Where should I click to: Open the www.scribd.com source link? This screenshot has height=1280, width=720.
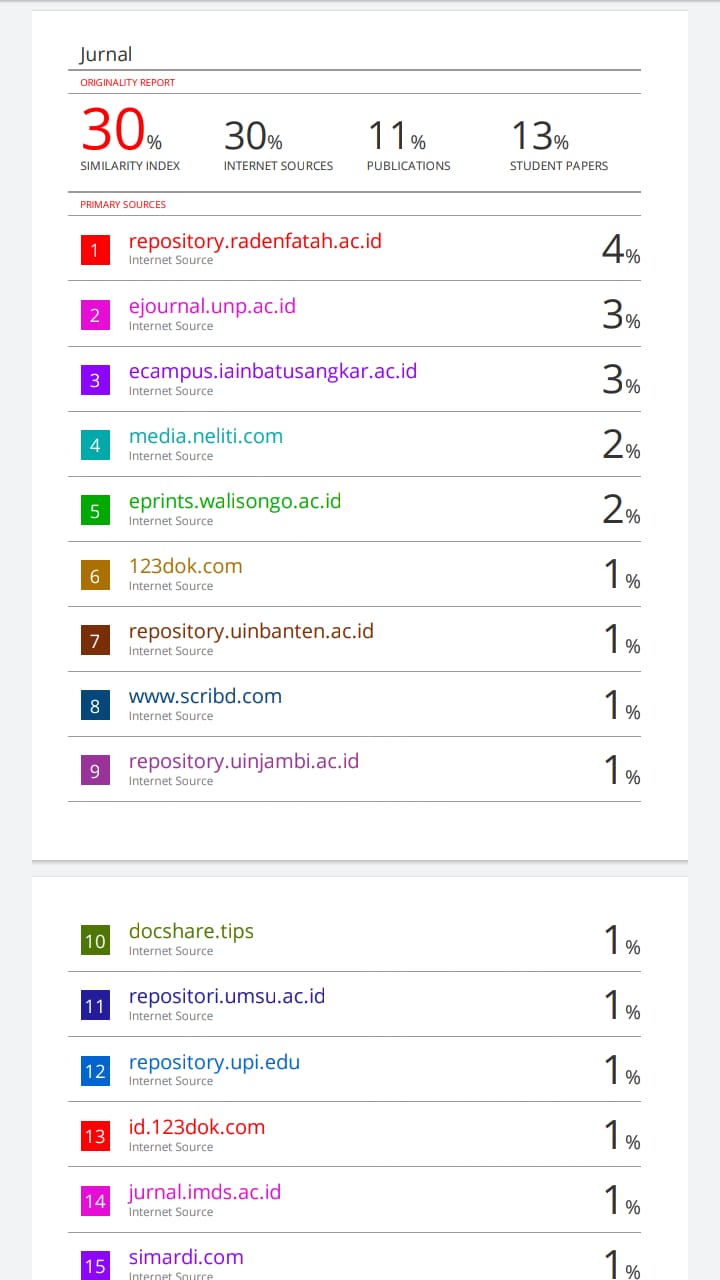coord(205,696)
